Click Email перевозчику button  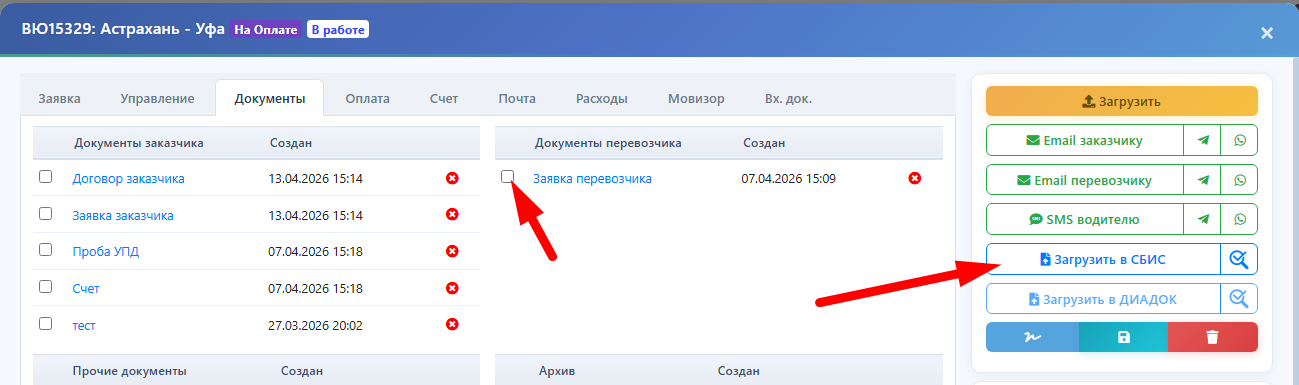(x=1085, y=180)
